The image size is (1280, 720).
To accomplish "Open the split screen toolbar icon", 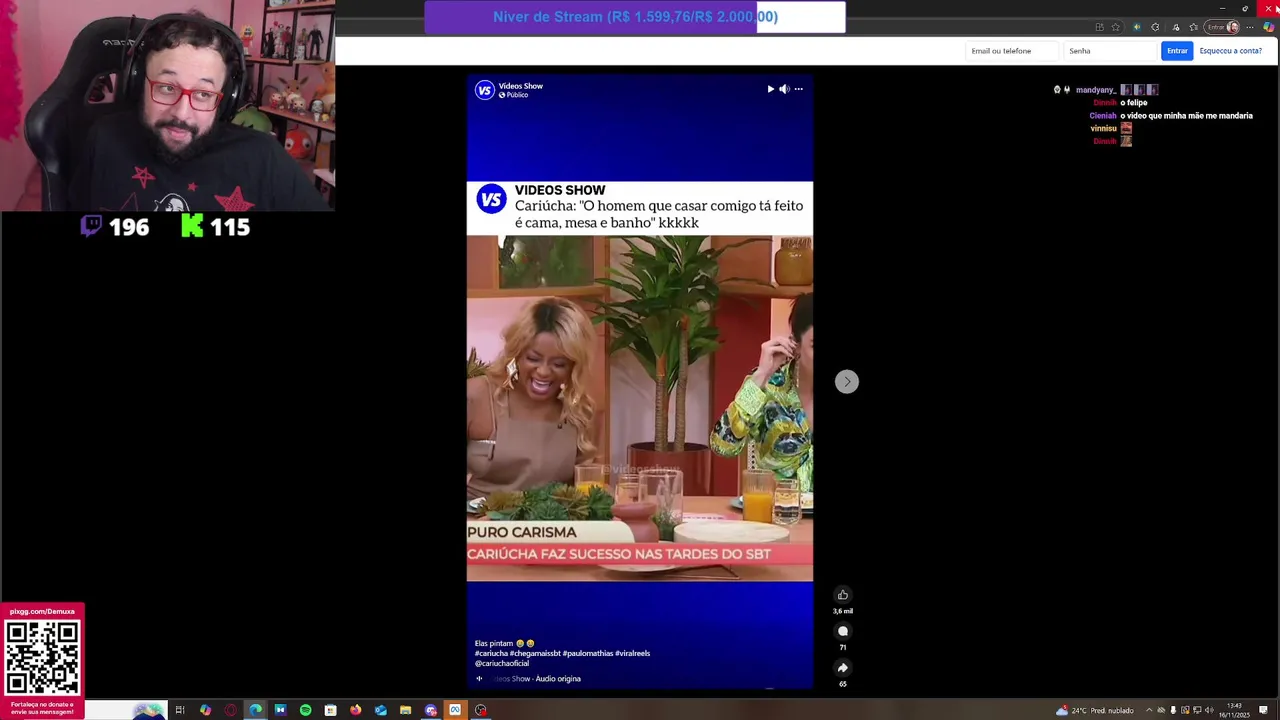I will click(x=1099, y=27).
